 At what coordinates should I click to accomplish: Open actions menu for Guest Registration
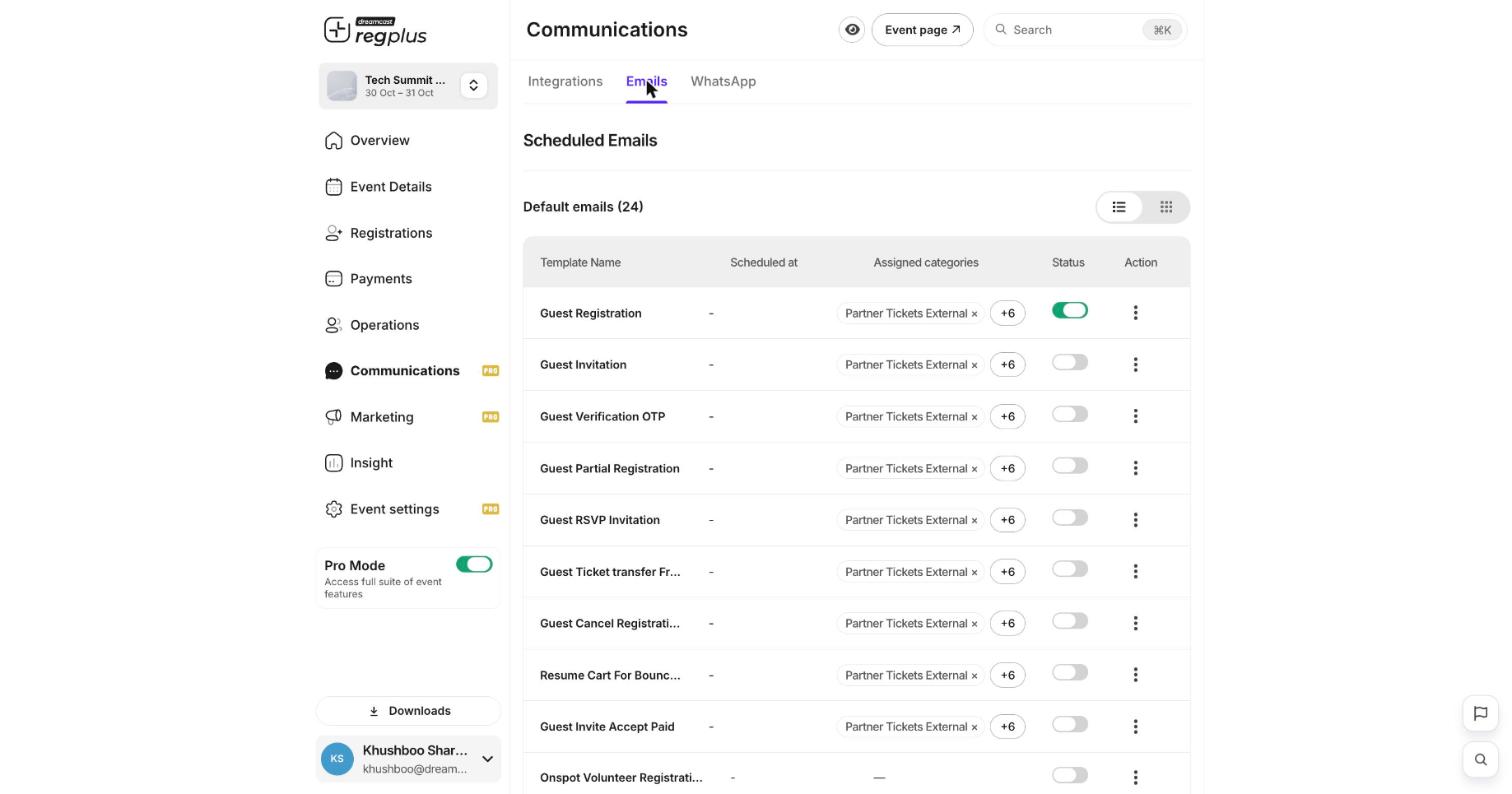pyautogui.click(x=1135, y=313)
